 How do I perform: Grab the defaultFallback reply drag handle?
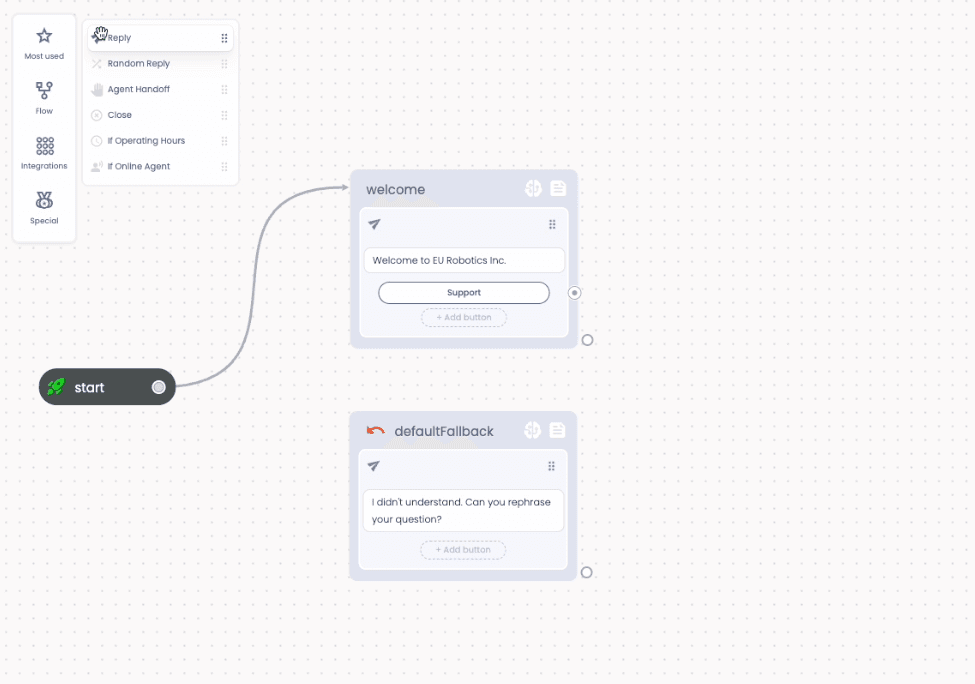552,466
